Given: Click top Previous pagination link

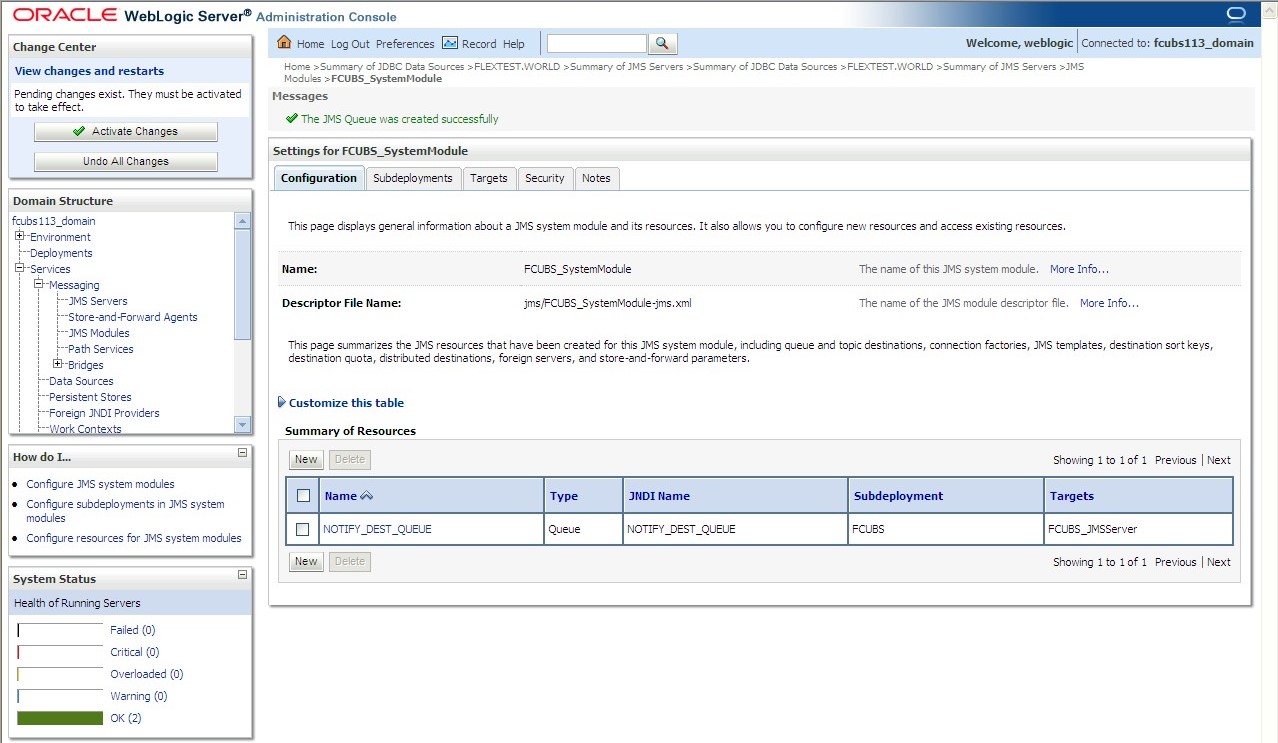Looking at the screenshot, I should [1175, 460].
